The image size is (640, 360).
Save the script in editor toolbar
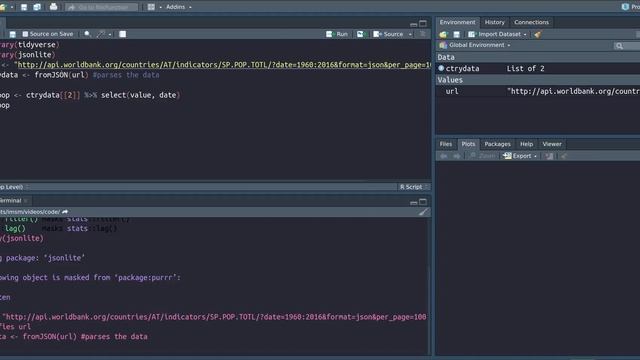pyautogui.click(x=13, y=34)
